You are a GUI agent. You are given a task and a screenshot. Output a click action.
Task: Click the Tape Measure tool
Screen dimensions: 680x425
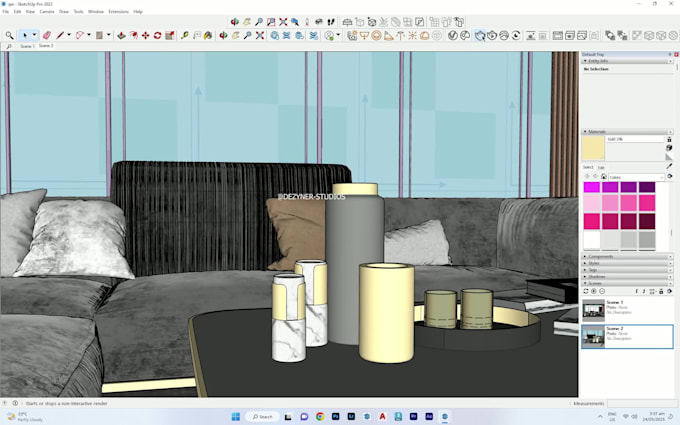click(185, 36)
